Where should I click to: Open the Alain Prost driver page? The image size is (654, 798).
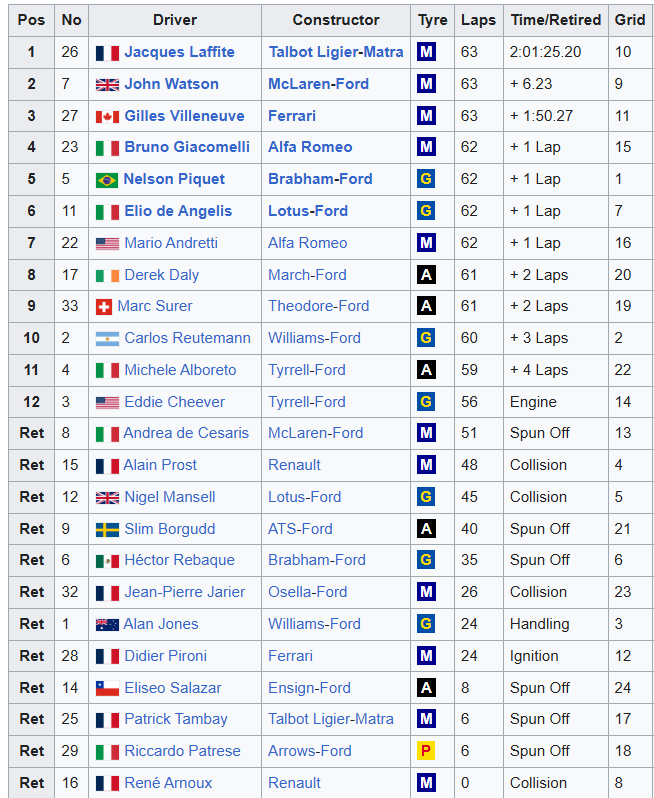click(x=160, y=465)
